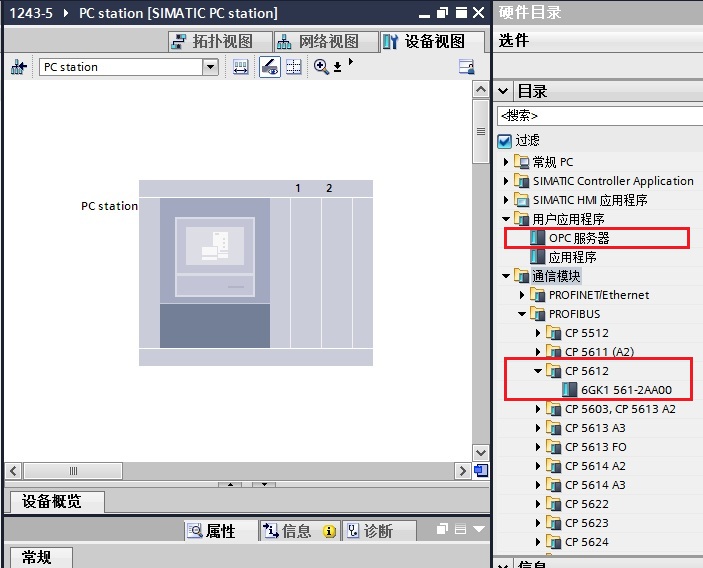This screenshot has width=703, height=568.
Task: Click the show address labels toolbar icon
Action: pos(241,67)
